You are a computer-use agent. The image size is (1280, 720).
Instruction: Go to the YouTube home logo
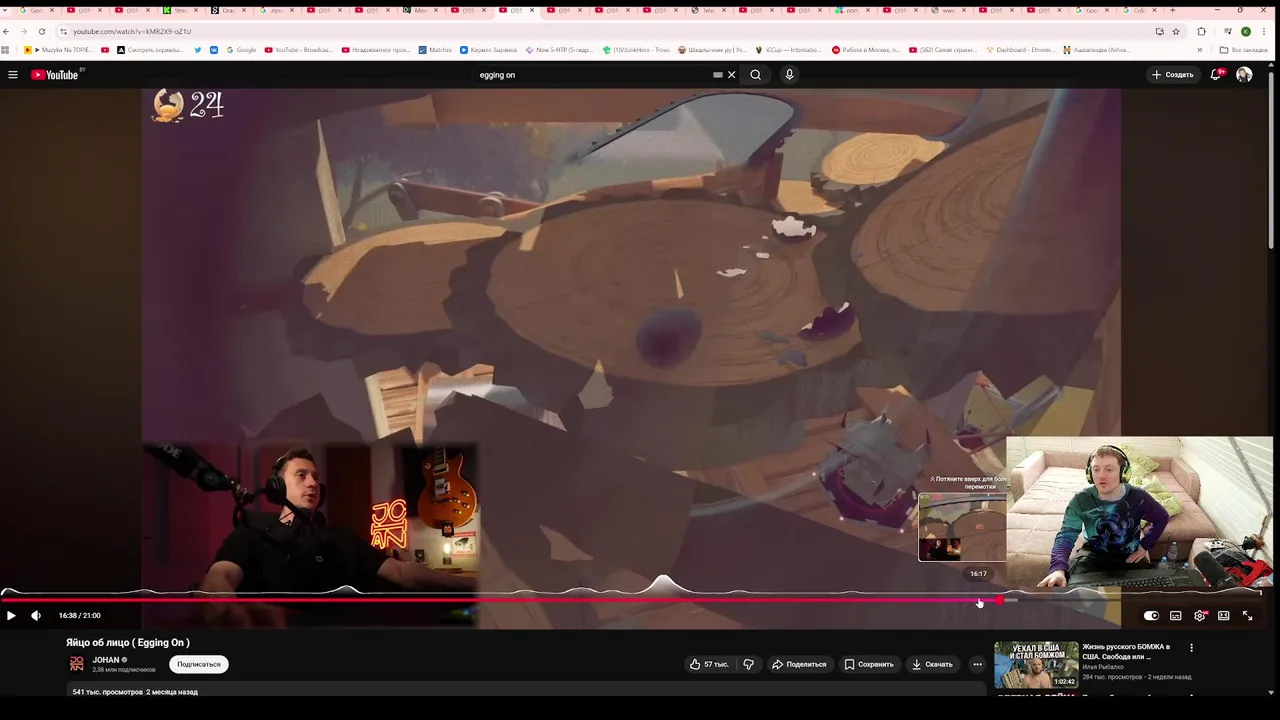coord(55,75)
